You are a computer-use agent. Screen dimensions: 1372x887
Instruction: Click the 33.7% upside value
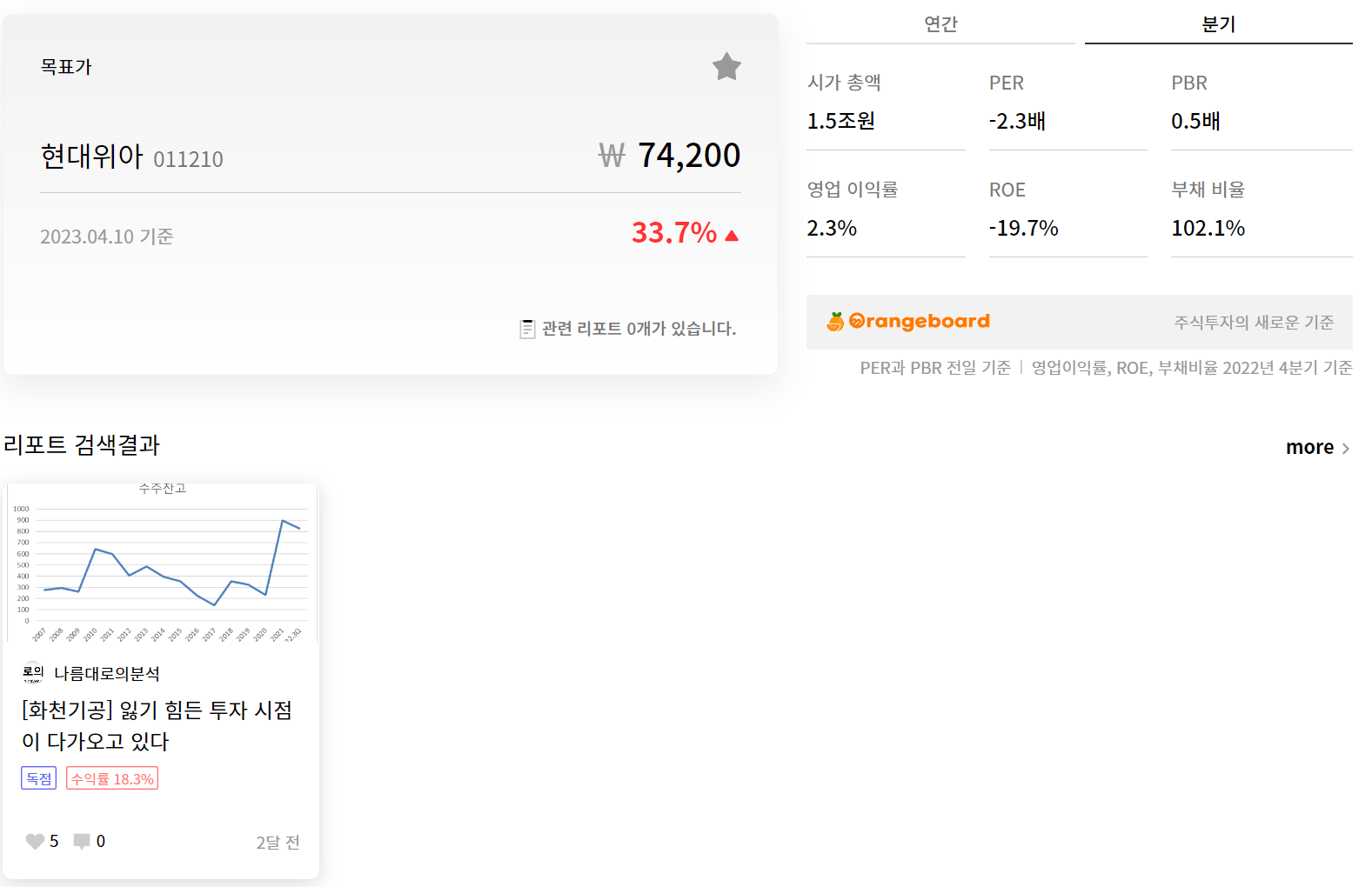point(674,233)
